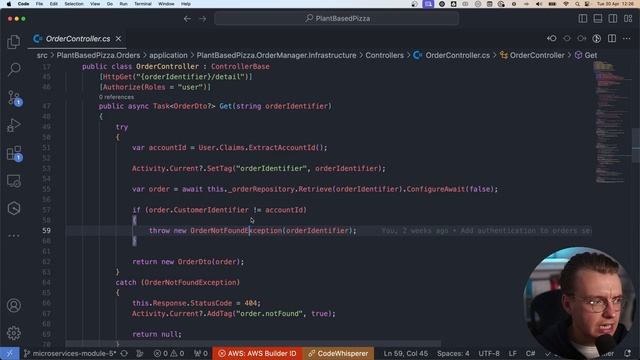
Task: Open the View menu
Action: coord(95,4)
